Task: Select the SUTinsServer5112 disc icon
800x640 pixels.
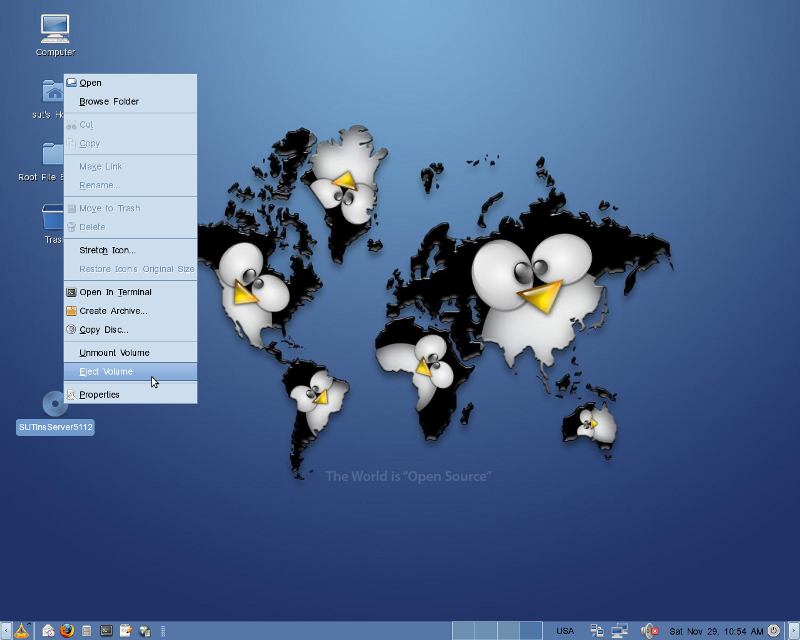Action: click(x=55, y=403)
